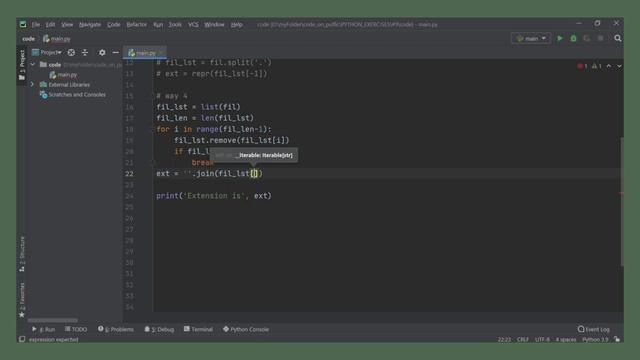
Task: Toggle the Project tool window side tab
Action: (22, 64)
